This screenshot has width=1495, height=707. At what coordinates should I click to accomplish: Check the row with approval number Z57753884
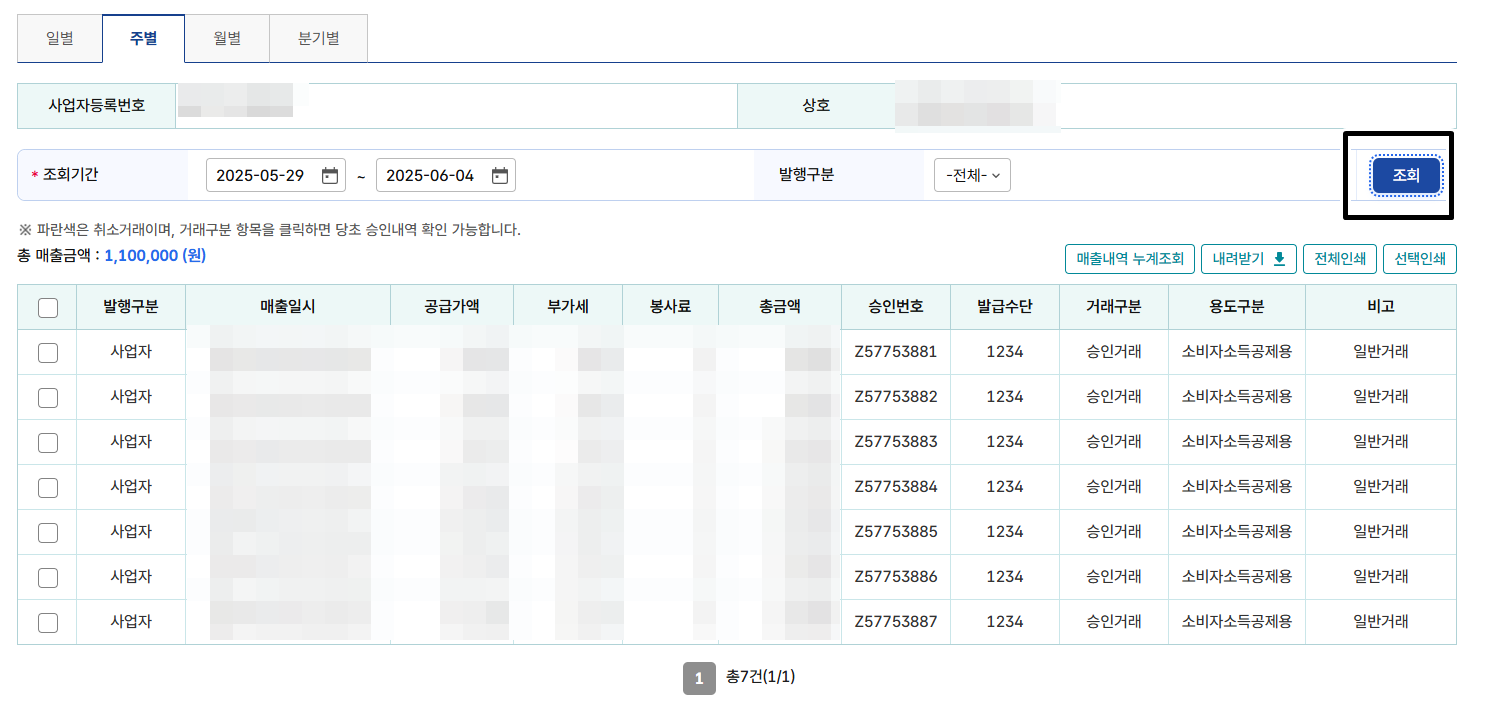click(47, 487)
